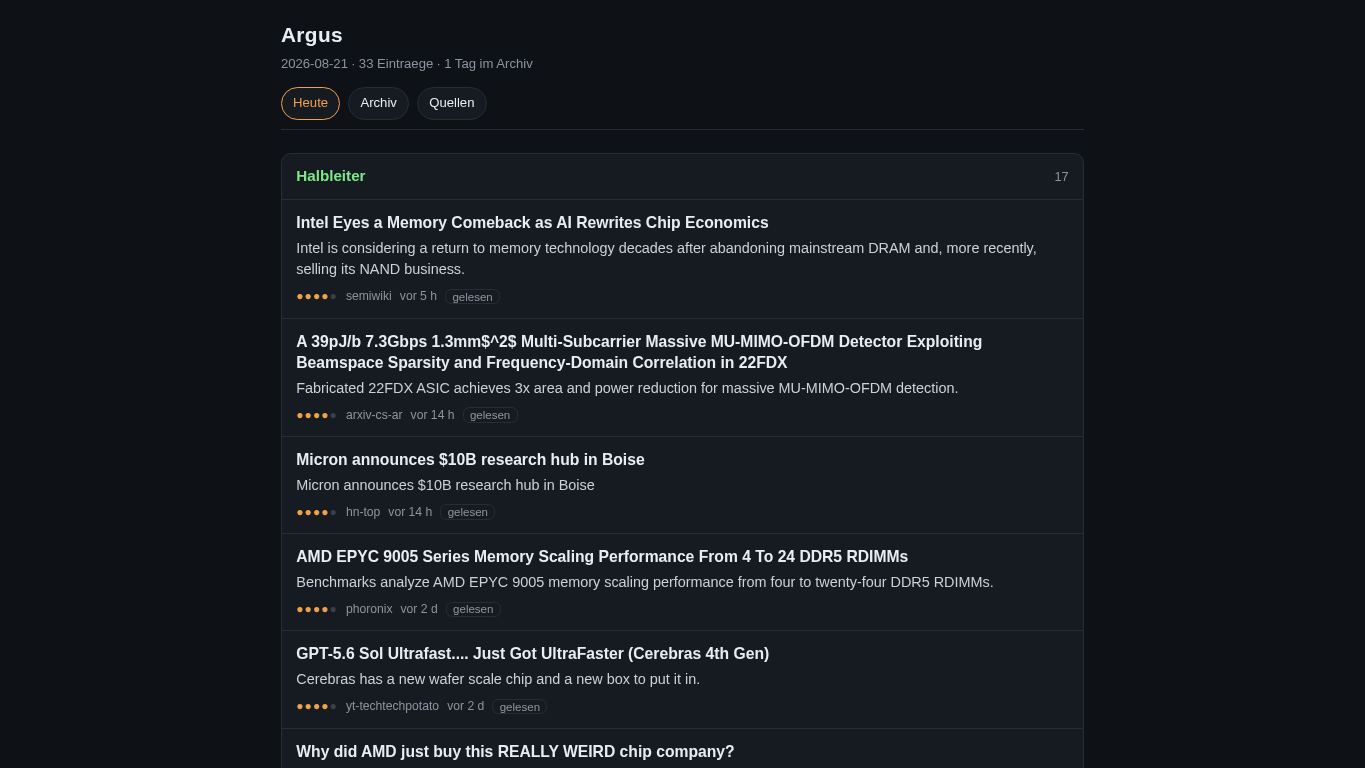
Task: Click rating dots on Intel memory entry
Action: (x=316, y=297)
